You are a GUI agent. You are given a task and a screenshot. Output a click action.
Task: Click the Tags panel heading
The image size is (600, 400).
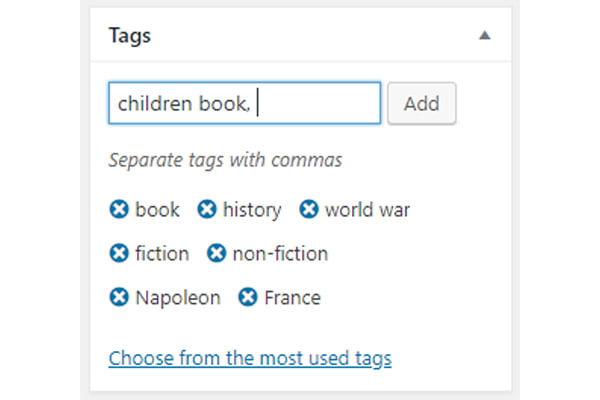[x=130, y=36]
